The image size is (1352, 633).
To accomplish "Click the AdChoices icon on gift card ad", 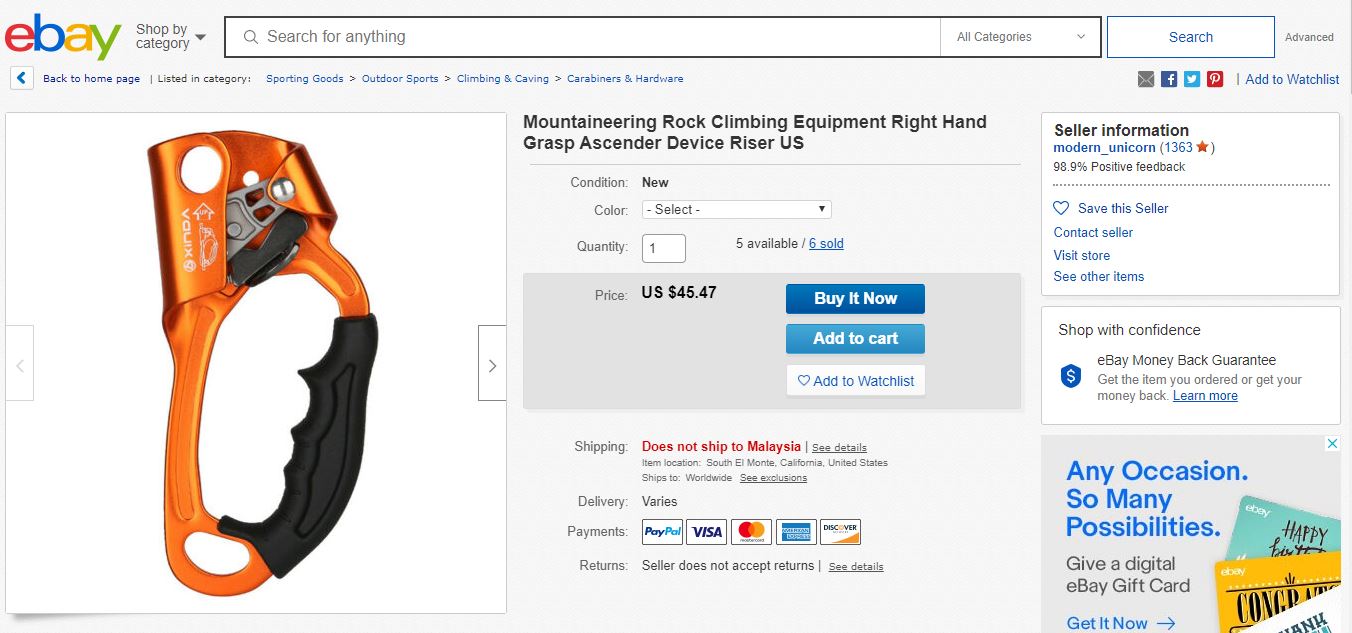I will click(1332, 444).
